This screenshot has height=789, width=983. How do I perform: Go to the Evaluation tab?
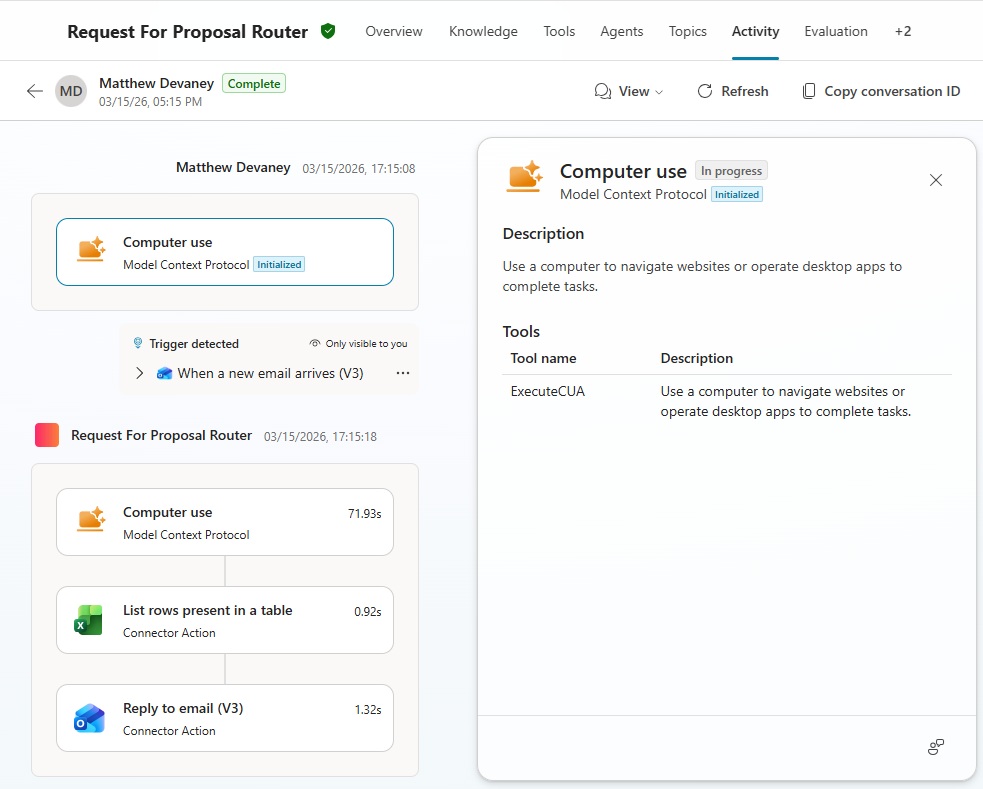tap(836, 31)
